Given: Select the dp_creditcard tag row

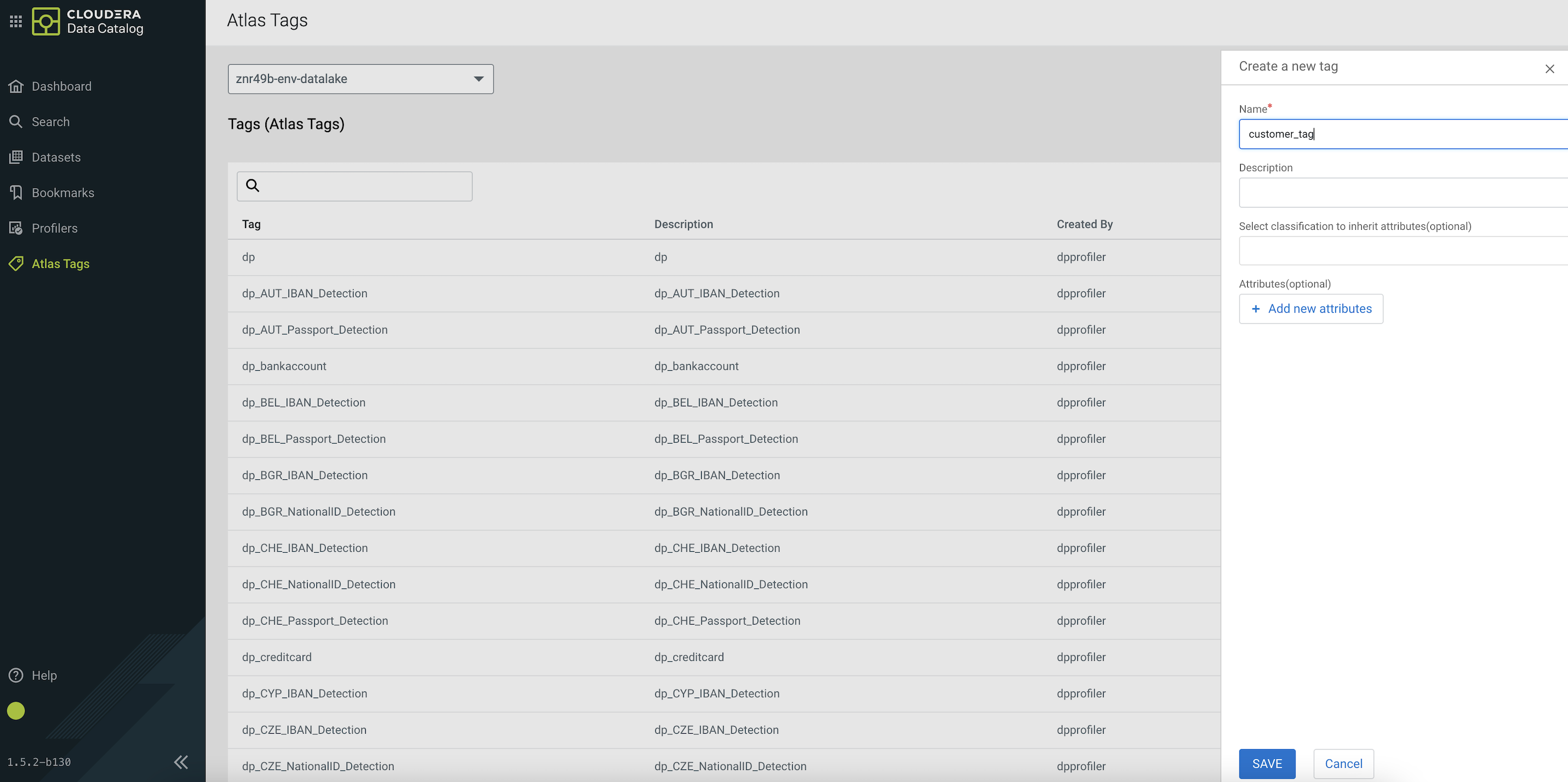Looking at the screenshot, I should 277,657.
